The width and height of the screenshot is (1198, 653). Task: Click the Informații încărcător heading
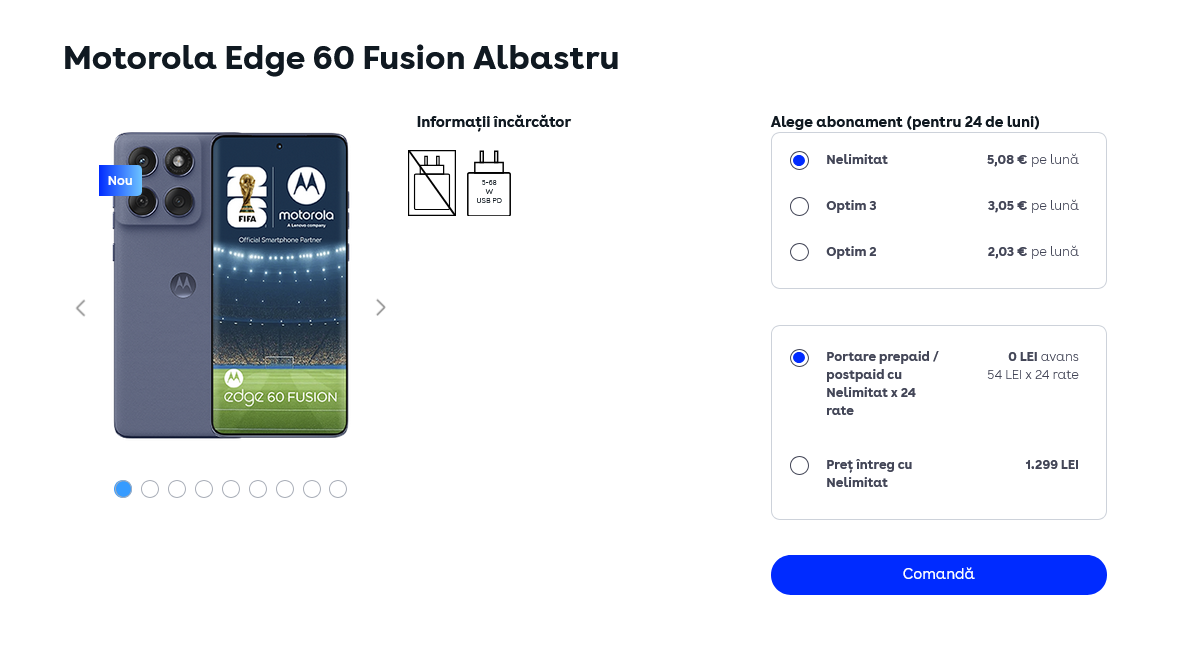click(493, 122)
